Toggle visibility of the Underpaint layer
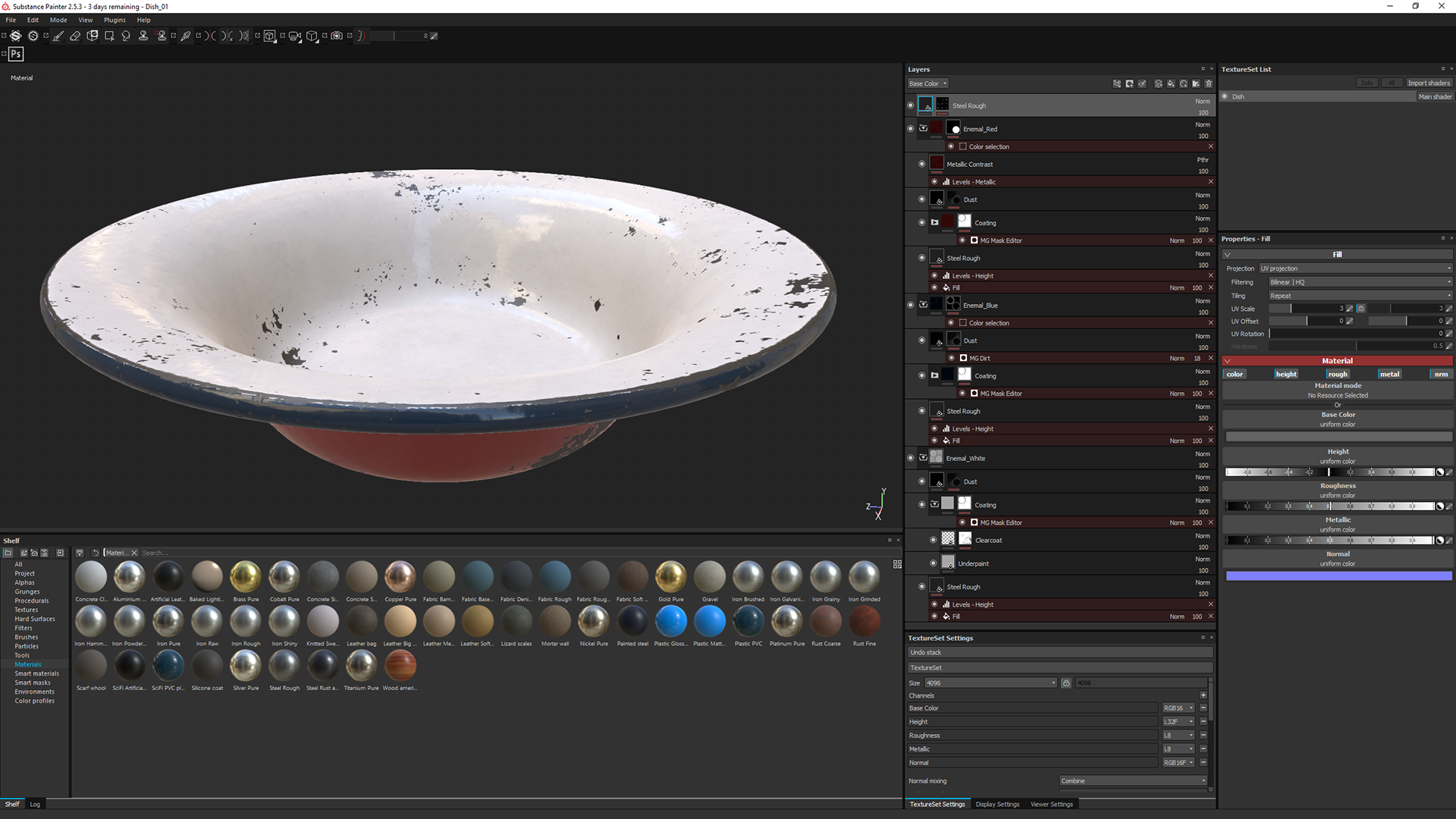This screenshot has width=1456, height=819. click(934, 563)
